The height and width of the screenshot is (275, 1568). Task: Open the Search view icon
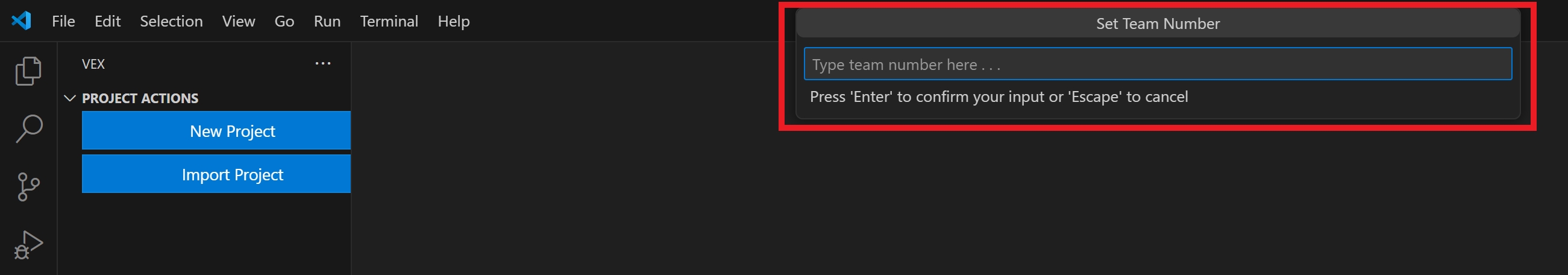(28, 128)
